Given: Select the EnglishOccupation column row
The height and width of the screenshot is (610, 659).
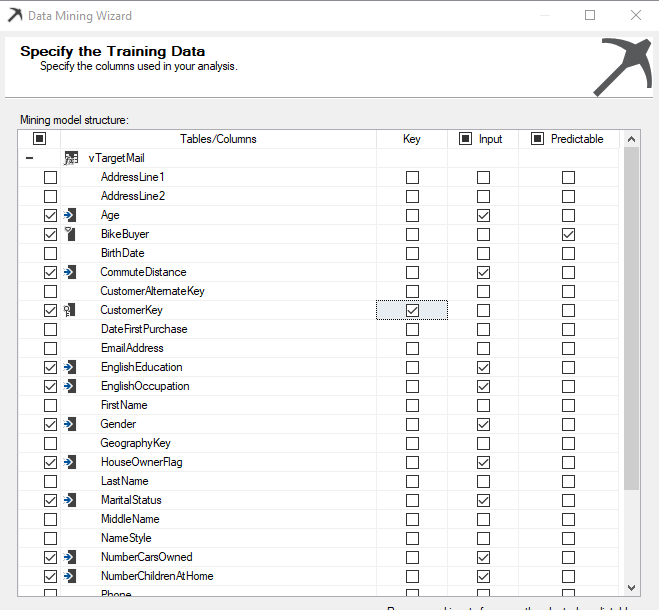Looking at the screenshot, I should pos(145,386).
